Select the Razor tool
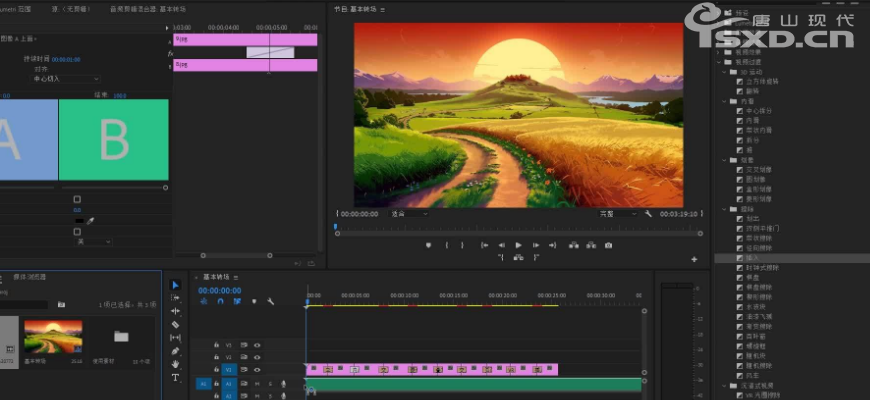Screen dimensions: 870x400 point(175,325)
